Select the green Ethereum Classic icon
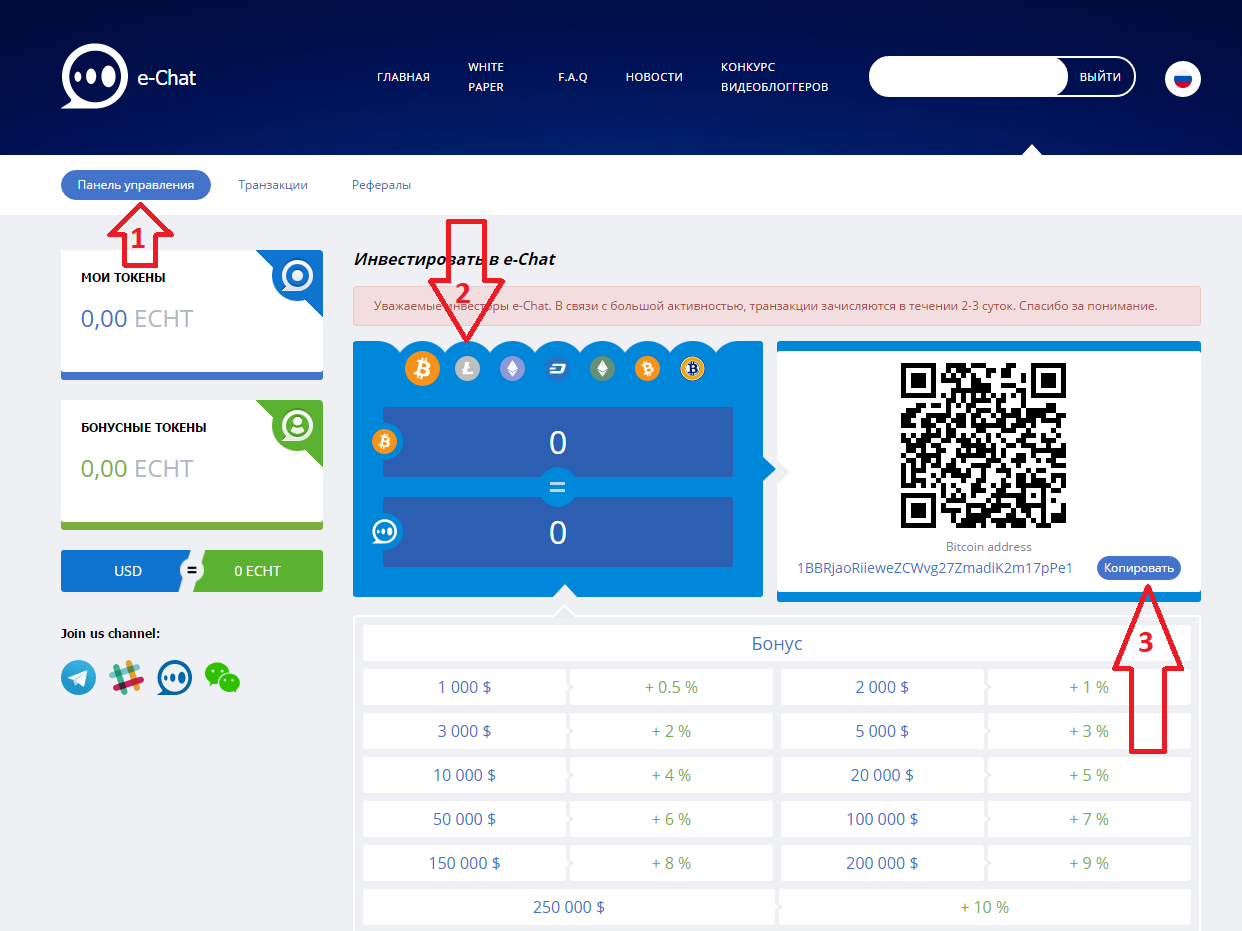This screenshot has width=1242, height=931. [x=602, y=369]
